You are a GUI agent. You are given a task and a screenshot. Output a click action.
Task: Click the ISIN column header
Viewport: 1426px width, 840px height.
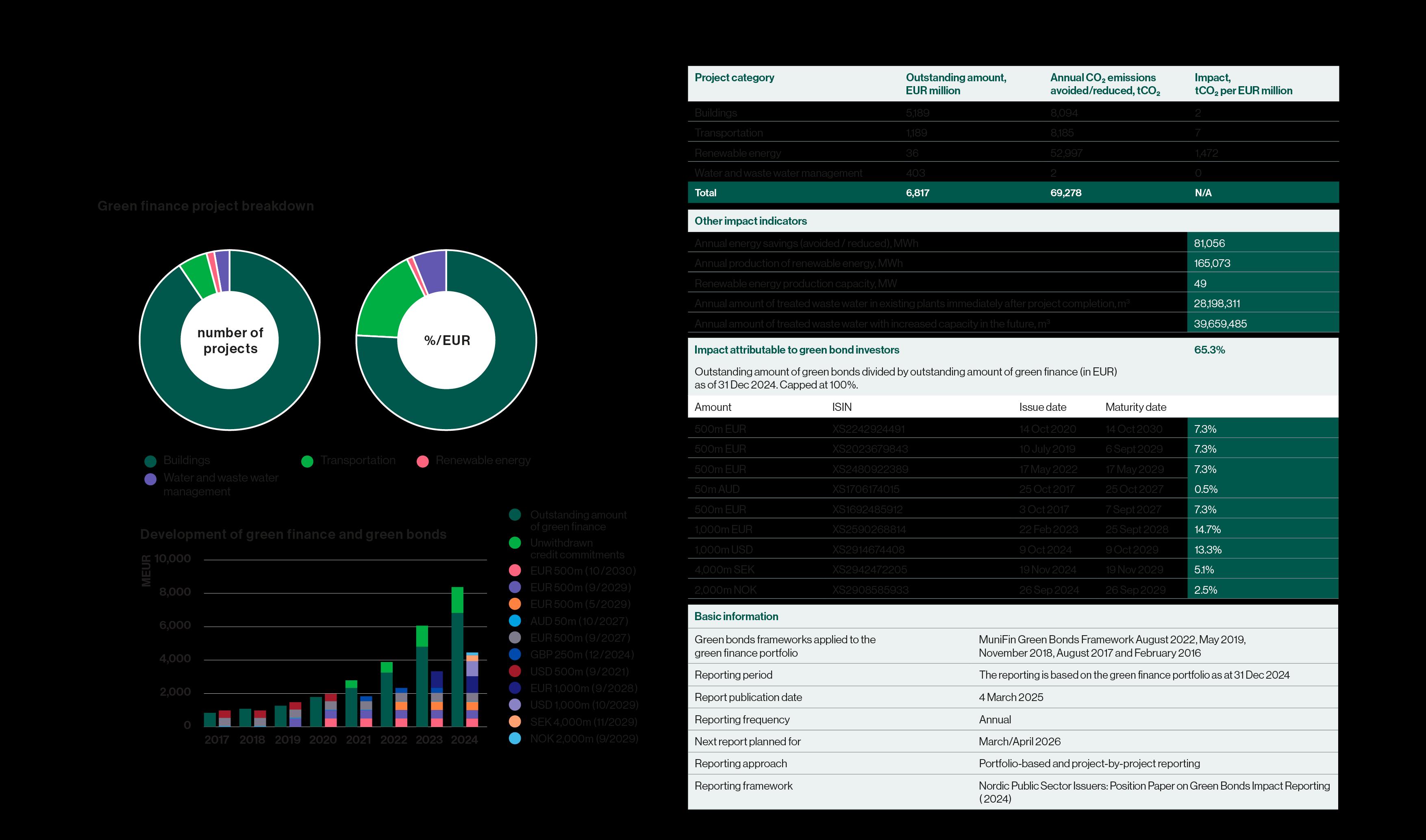tap(841, 407)
